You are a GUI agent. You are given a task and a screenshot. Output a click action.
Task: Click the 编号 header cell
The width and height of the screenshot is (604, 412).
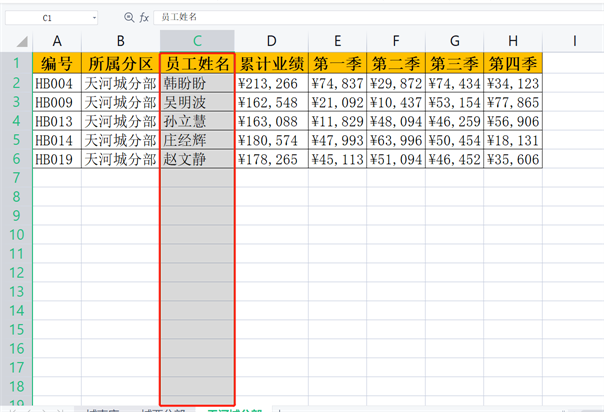(57, 64)
